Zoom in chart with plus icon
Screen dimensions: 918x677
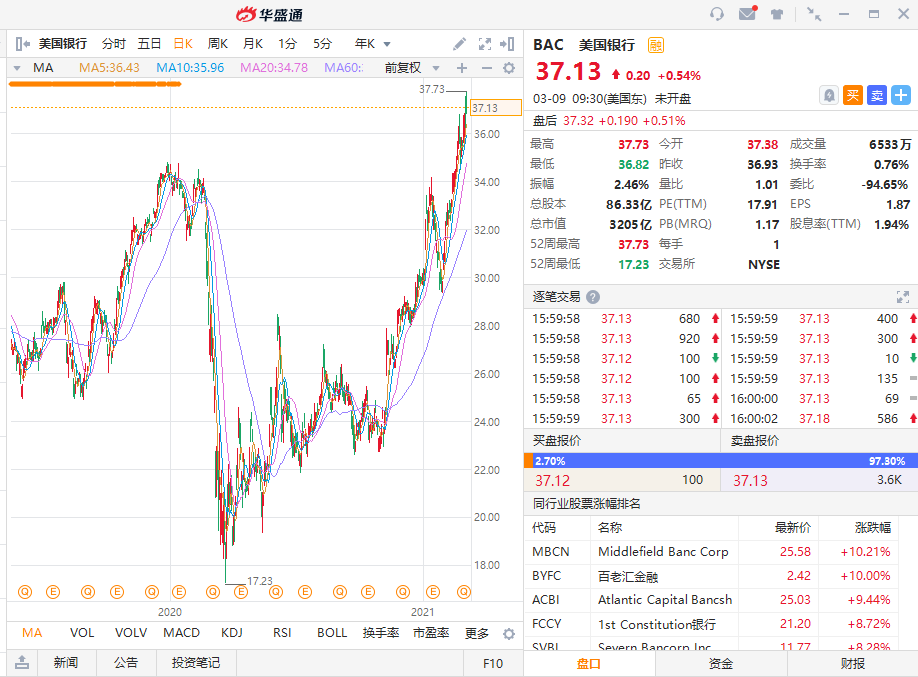[x=462, y=68]
